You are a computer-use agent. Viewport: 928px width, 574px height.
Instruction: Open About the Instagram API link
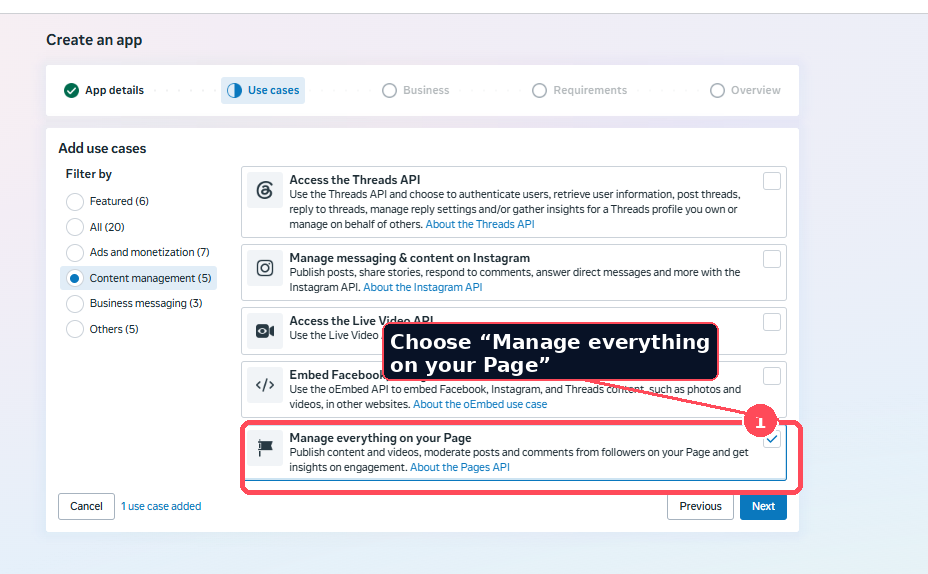423,287
